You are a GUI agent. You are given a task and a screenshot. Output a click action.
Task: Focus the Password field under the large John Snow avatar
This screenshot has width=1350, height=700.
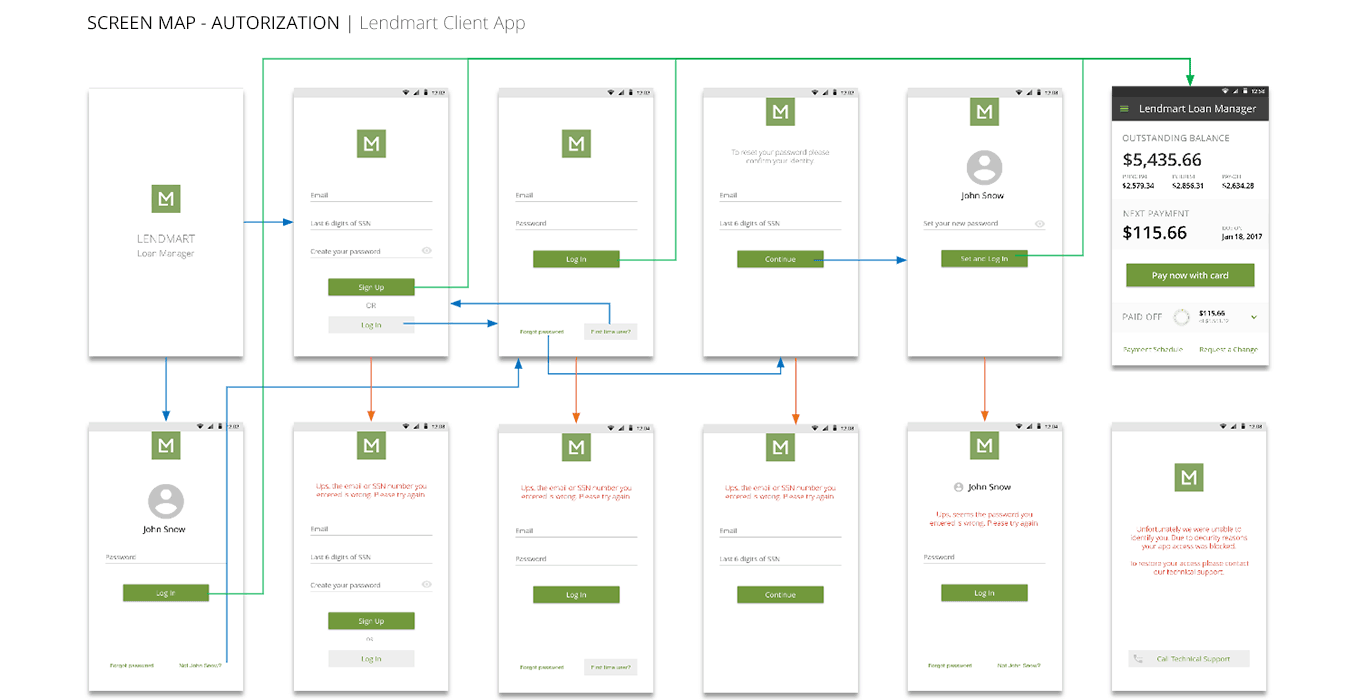pyautogui.click(x=166, y=558)
